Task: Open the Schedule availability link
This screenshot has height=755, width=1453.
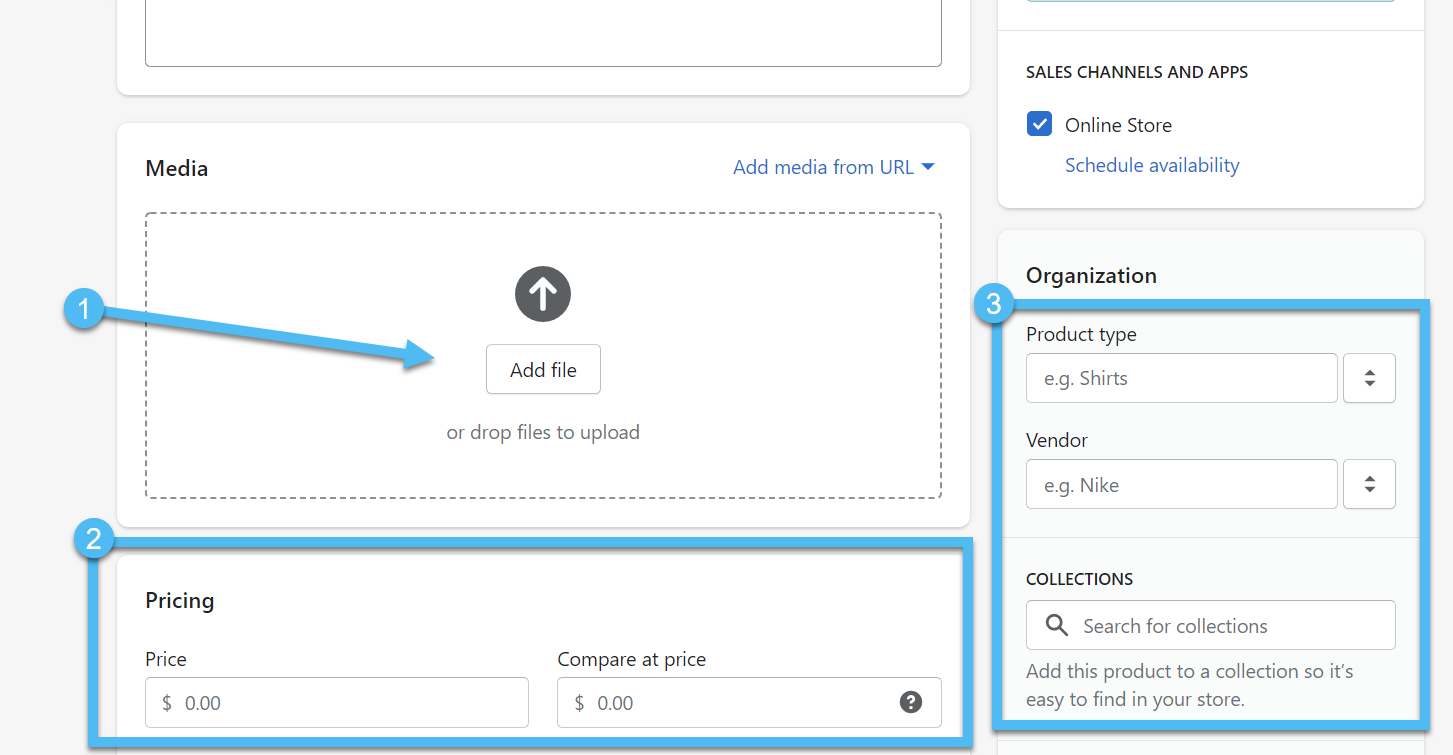Action: pos(1152,166)
